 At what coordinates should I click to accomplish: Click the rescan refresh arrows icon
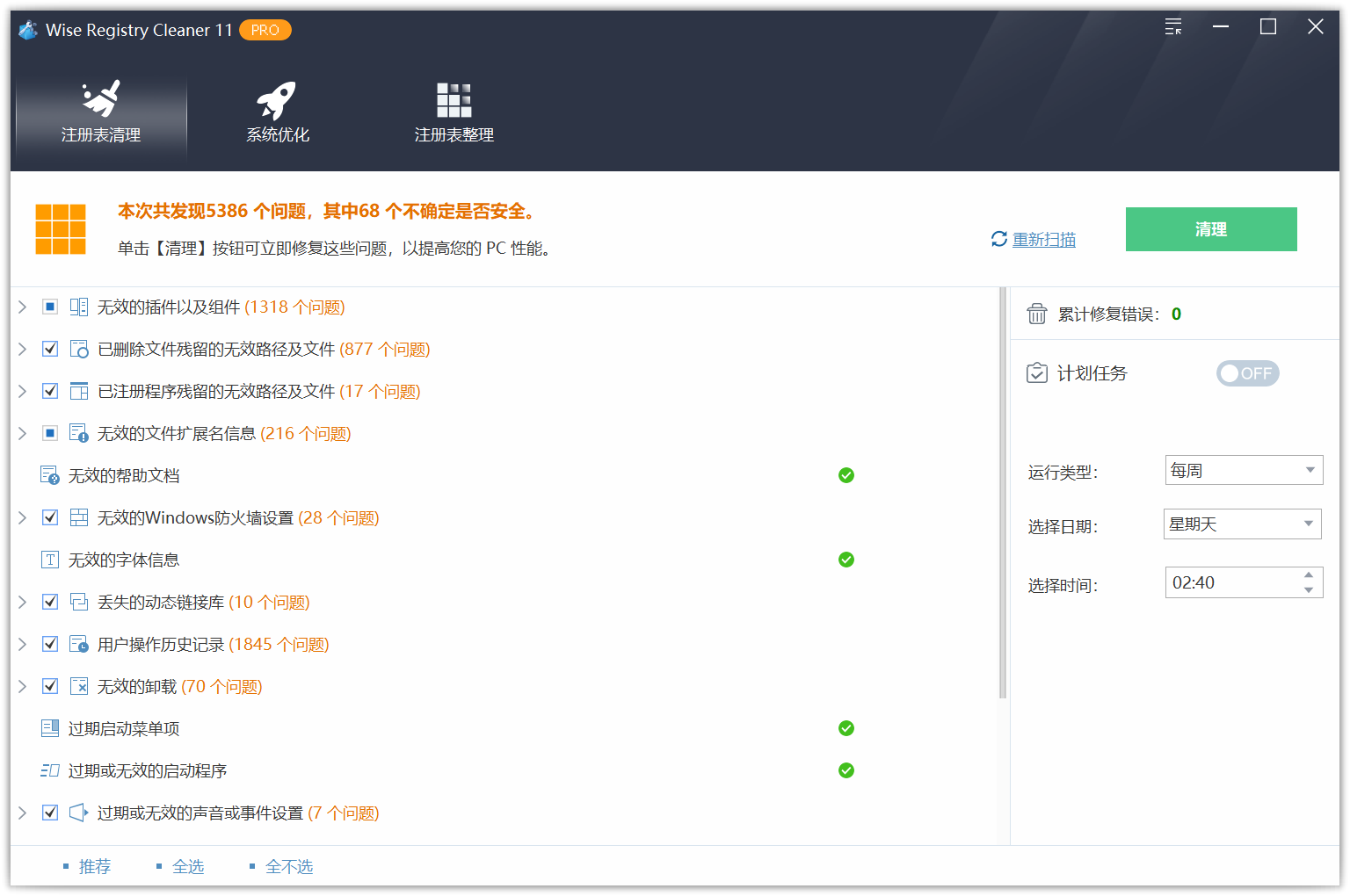(998, 239)
